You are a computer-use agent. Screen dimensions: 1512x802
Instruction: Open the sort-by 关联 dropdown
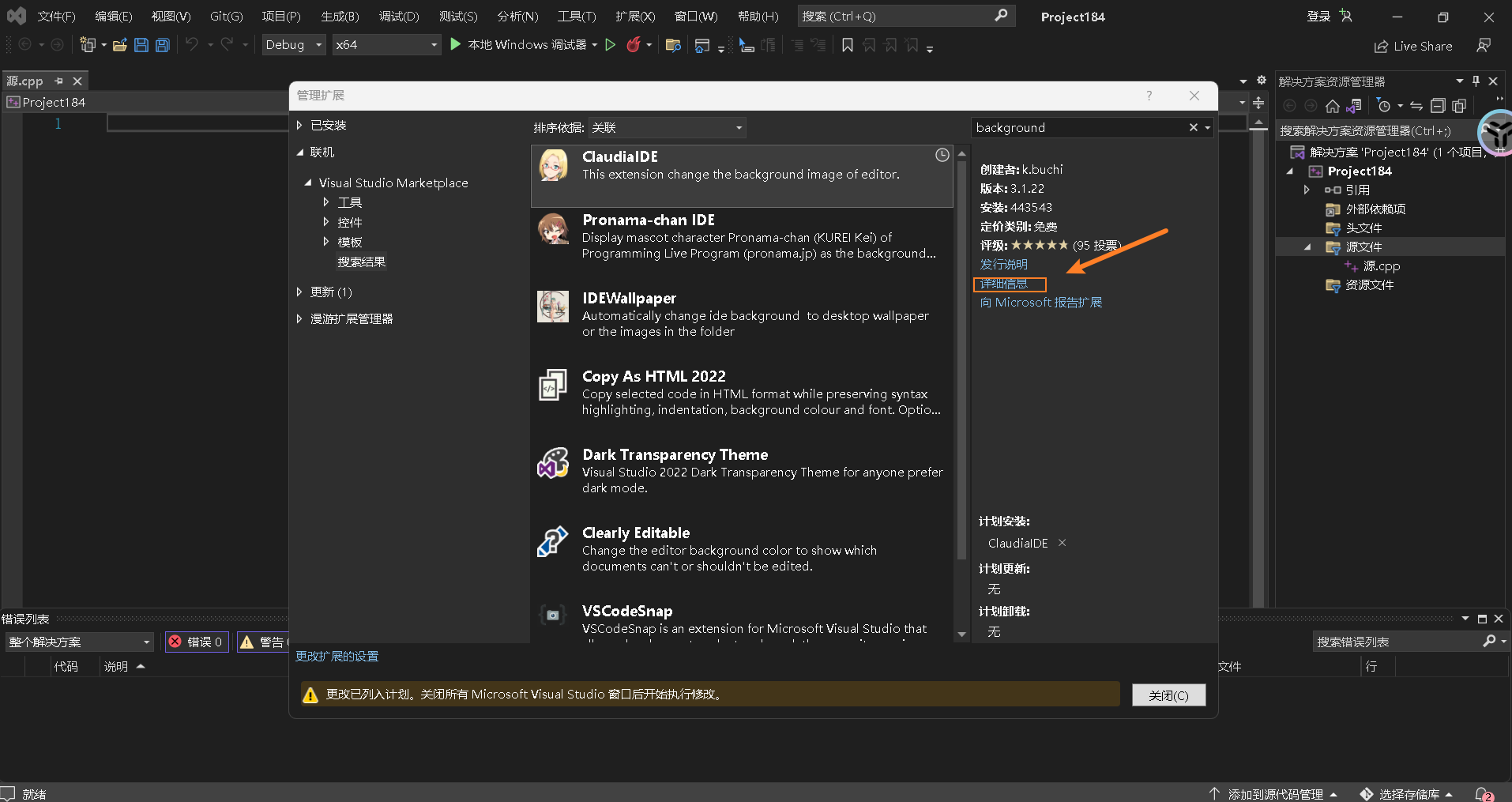(667, 128)
